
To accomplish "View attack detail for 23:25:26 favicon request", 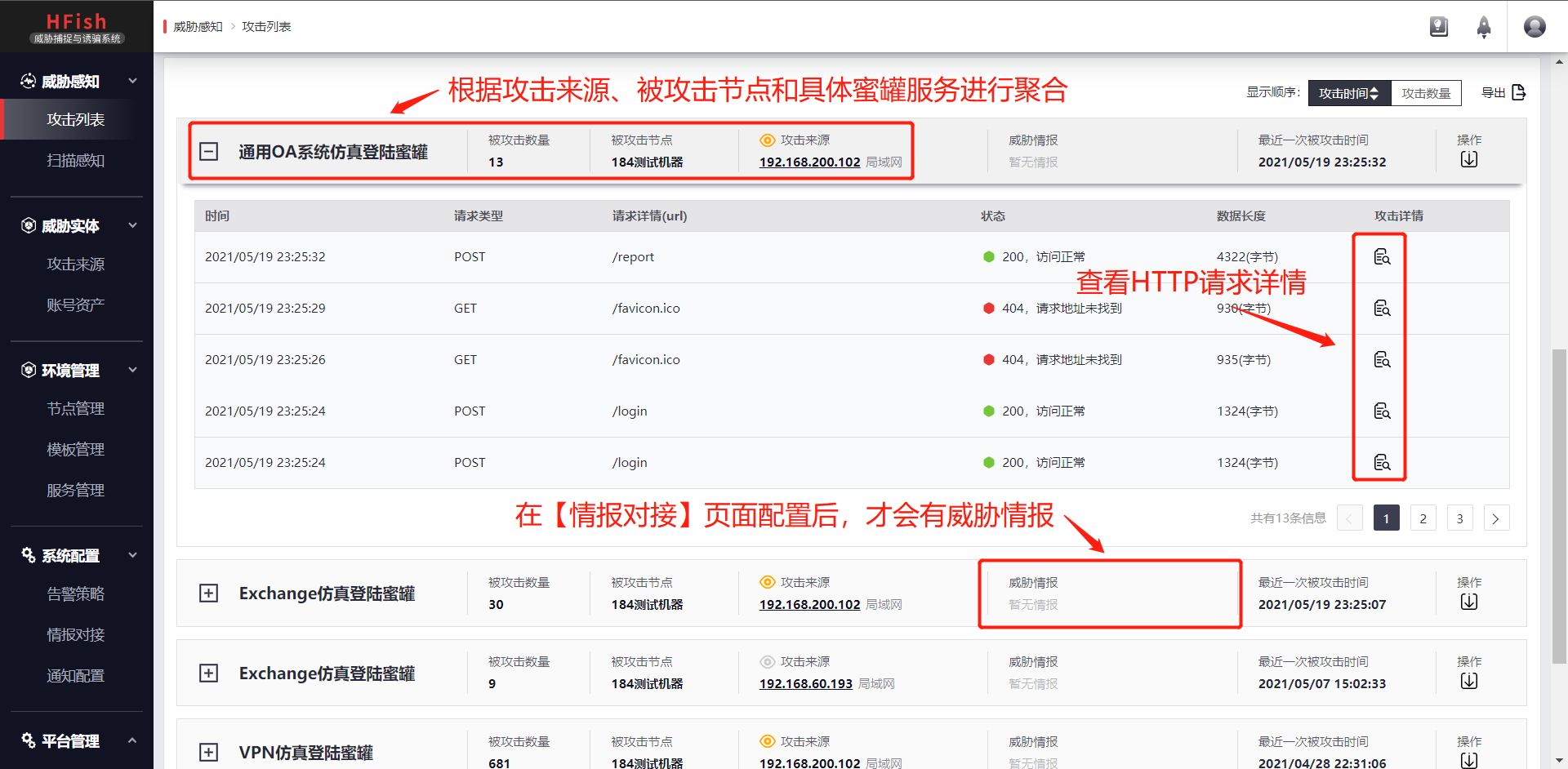I will click(x=1382, y=360).
